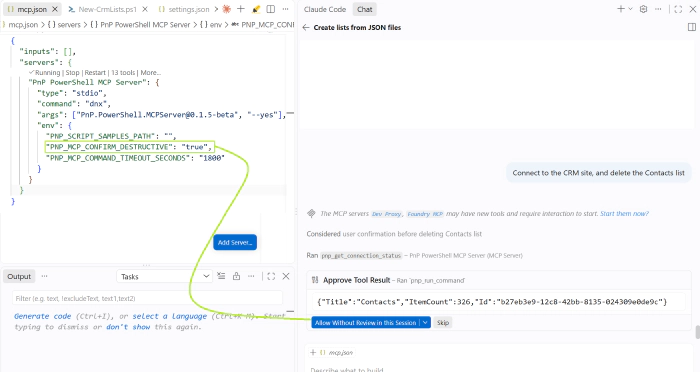Start a new chat with plus icon

pyautogui.click(x=621, y=9)
